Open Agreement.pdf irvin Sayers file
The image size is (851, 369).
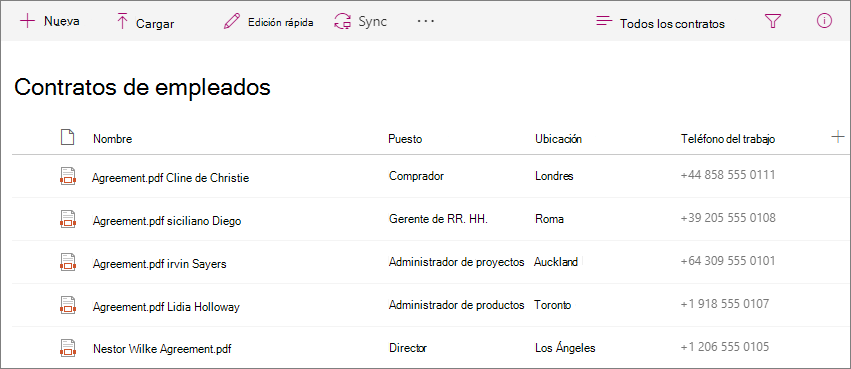point(160,264)
